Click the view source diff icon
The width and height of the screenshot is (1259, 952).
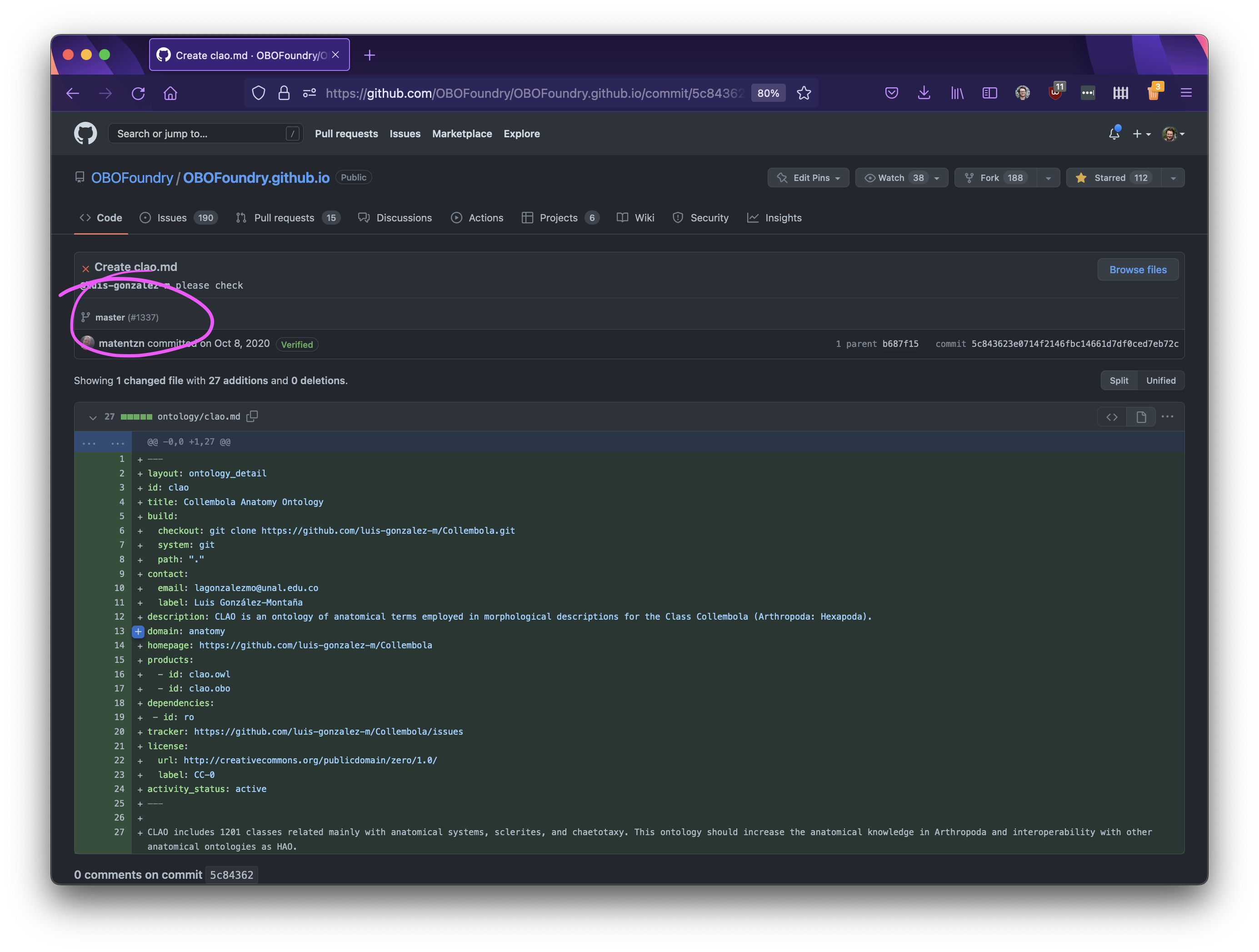[x=1112, y=417]
